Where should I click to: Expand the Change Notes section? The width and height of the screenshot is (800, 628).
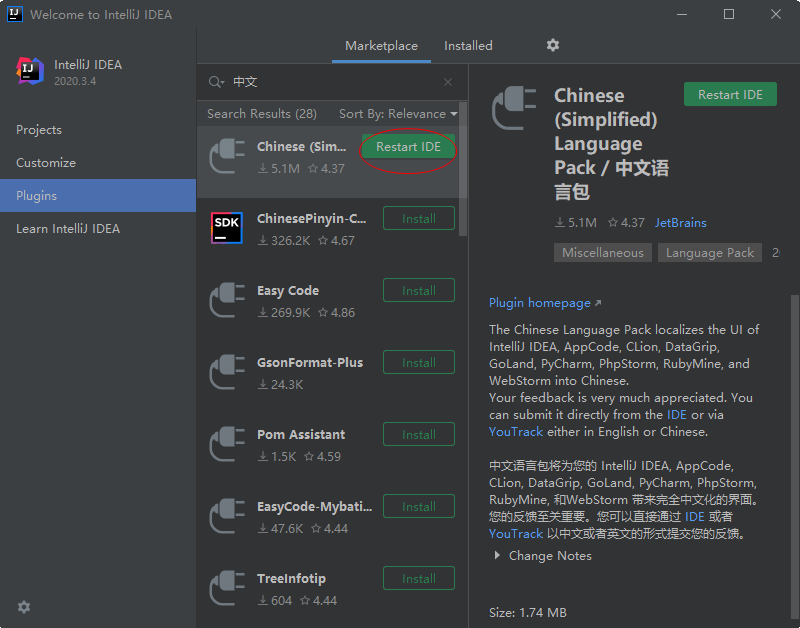pyautogui.click(x=543, y=556)
